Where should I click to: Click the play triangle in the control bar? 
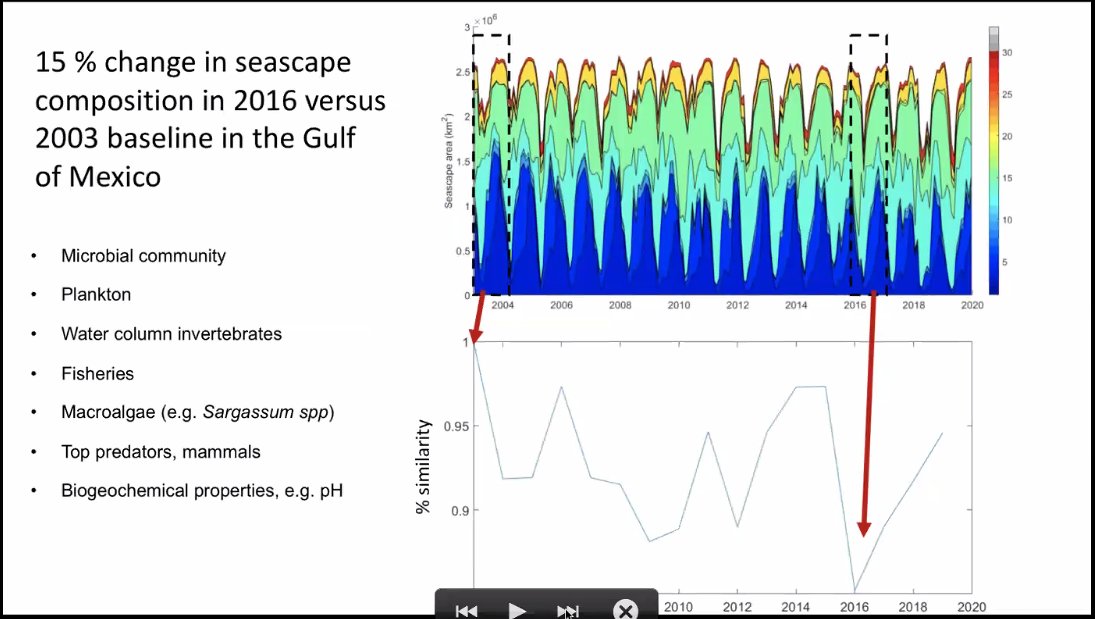517,610
